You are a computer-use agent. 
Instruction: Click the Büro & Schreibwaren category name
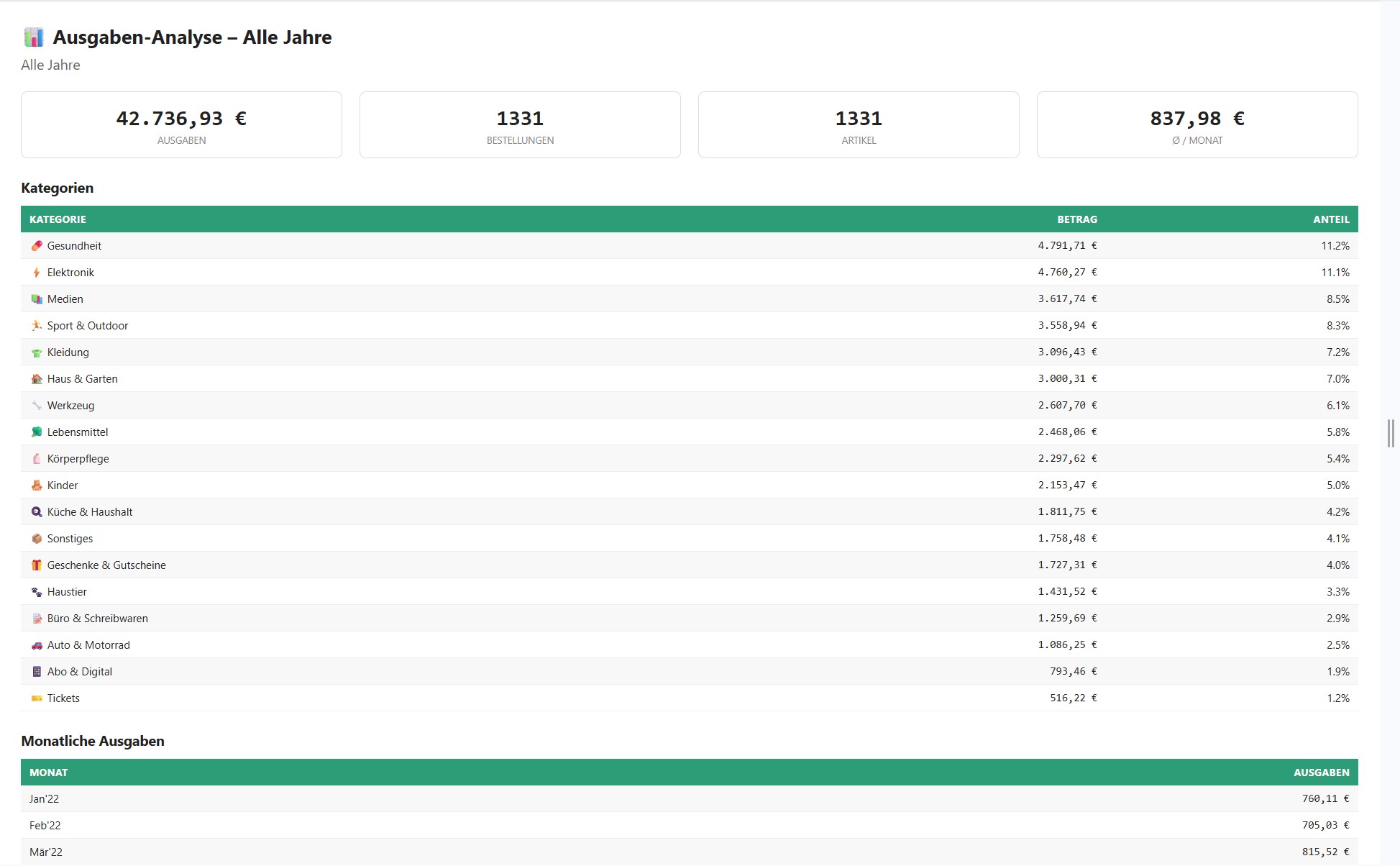click(x=98, y=619)
